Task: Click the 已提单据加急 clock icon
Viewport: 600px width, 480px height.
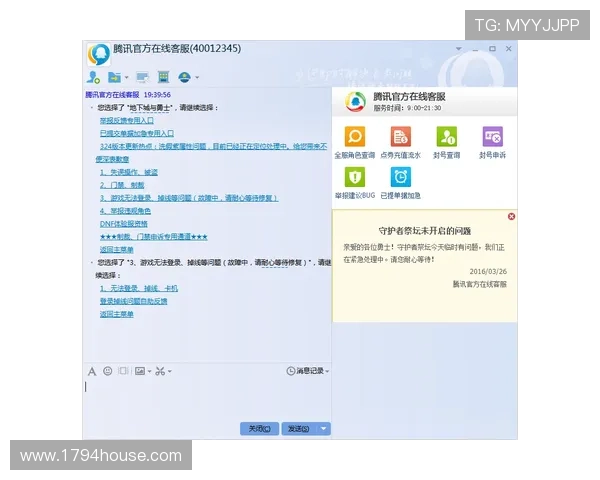Action: coord(401,177)
